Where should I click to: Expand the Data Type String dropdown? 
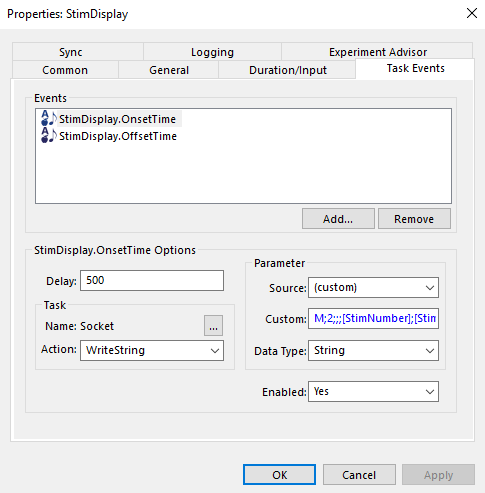point(373,350)
